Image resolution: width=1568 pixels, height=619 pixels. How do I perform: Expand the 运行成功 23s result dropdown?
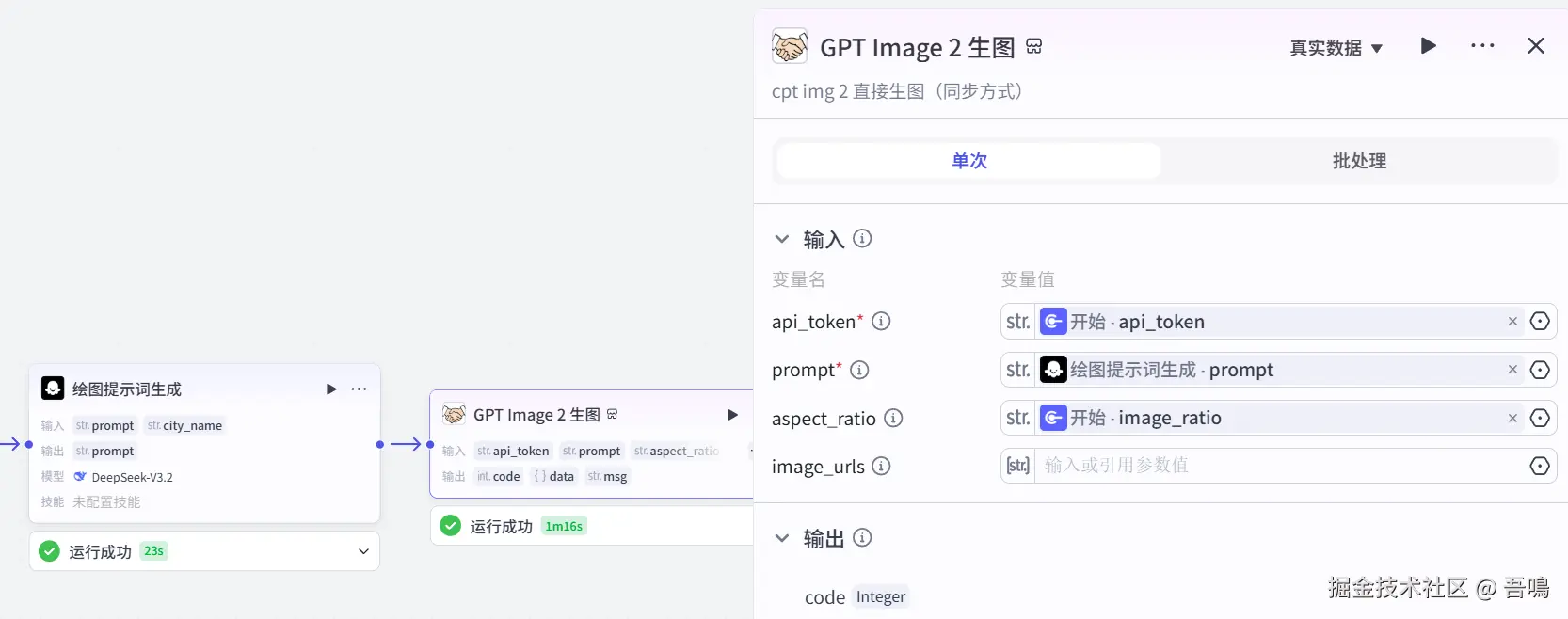pos(363,551)
